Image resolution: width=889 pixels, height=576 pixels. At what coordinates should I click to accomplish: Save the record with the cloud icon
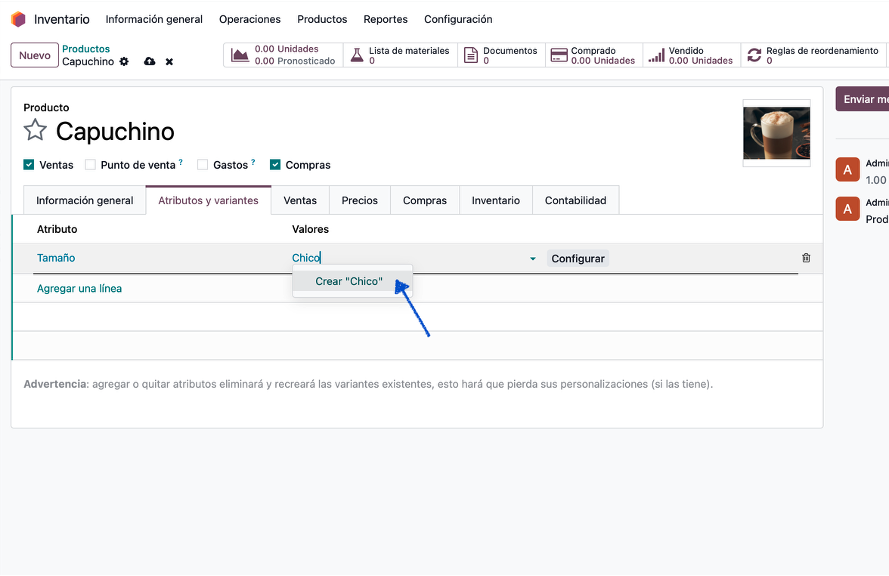click(x=150, y=62)
